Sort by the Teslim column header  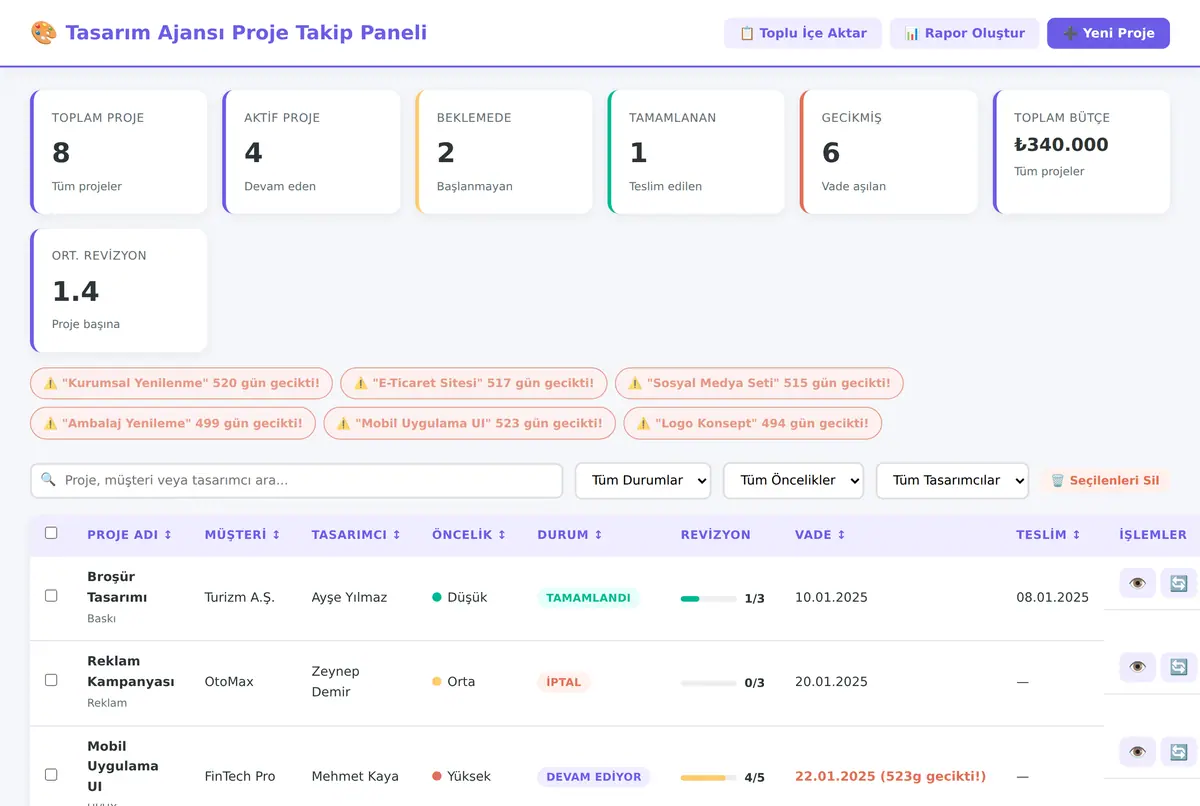pyautogui.click(x=1049, y=535)
